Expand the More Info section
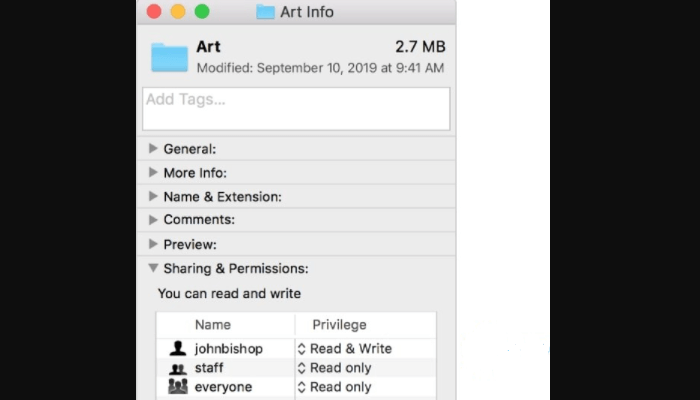This screenshot has width=700, height=400. click(x=153, y=173)
